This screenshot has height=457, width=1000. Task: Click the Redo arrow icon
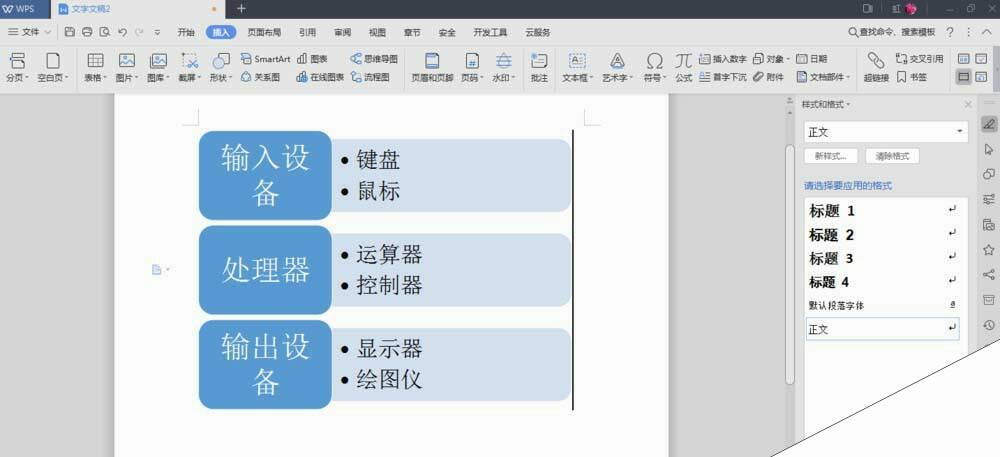pos(139,32)
